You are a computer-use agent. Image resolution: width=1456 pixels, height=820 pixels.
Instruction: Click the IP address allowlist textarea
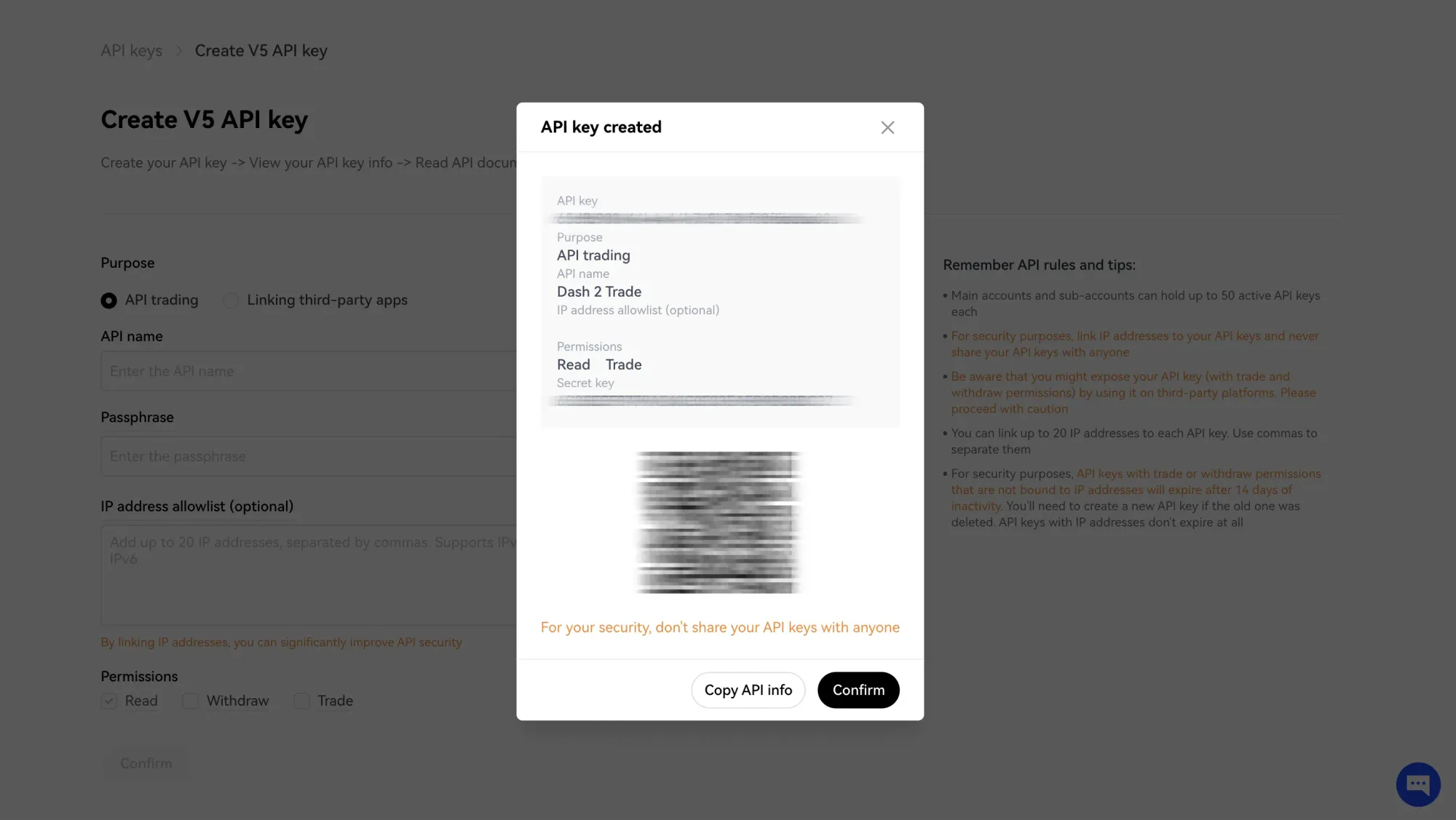coord(309,575)
